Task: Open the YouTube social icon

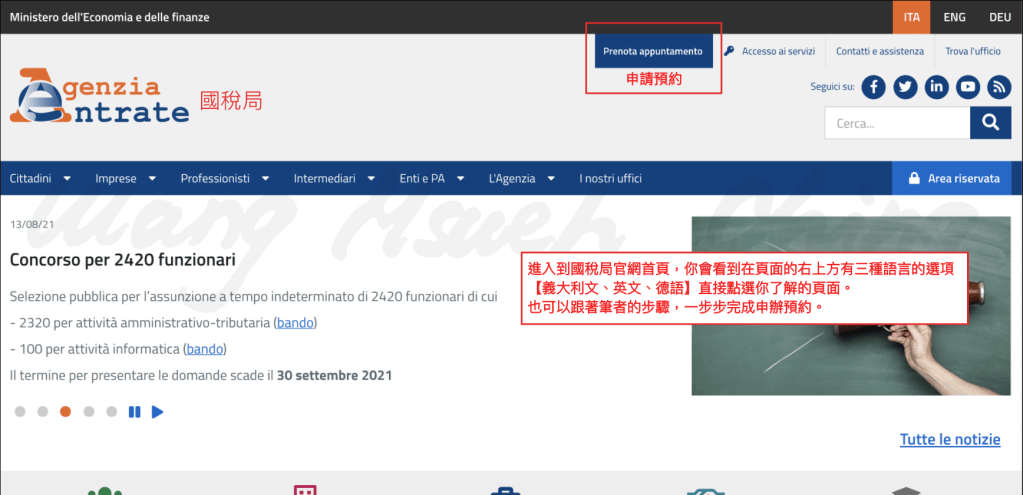Action: [x=967, y=87]
